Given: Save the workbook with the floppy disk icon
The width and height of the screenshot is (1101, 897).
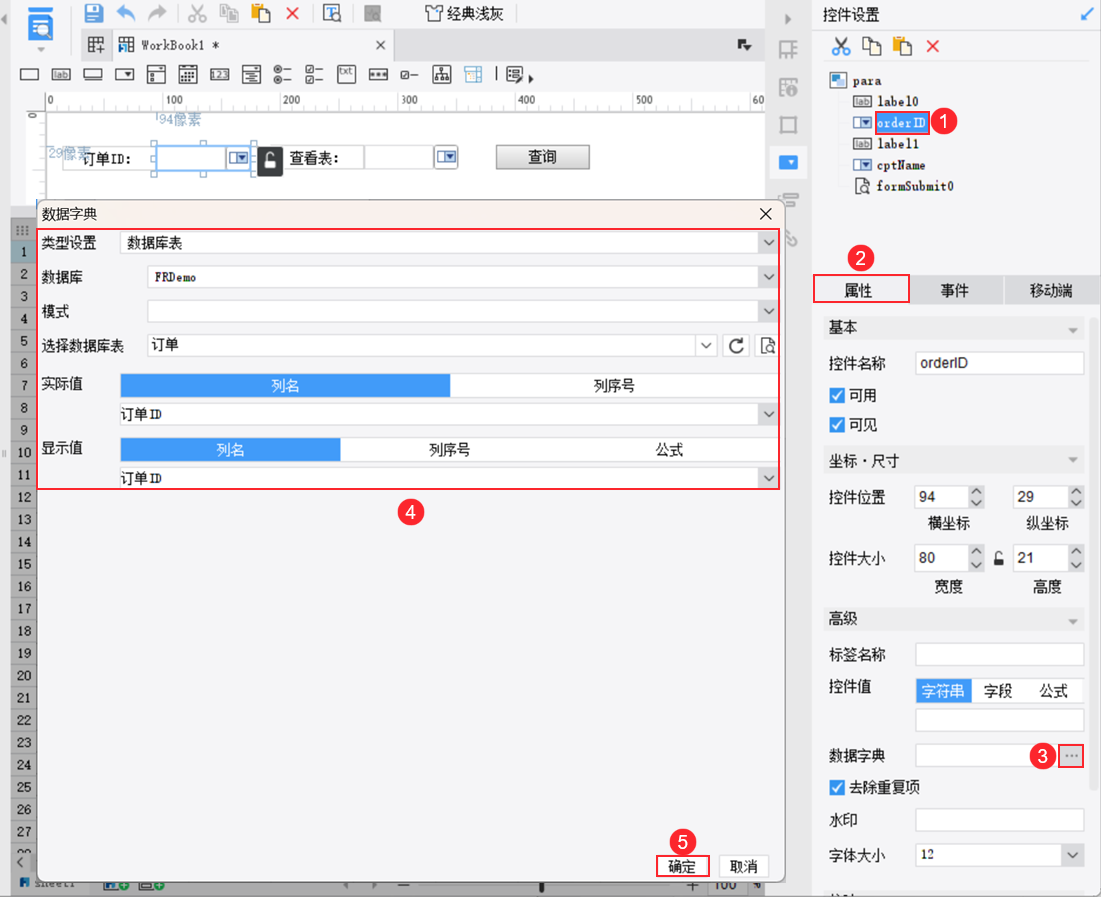Looking at the screenshot, I should pyautogui.click(x=93, y=13).
